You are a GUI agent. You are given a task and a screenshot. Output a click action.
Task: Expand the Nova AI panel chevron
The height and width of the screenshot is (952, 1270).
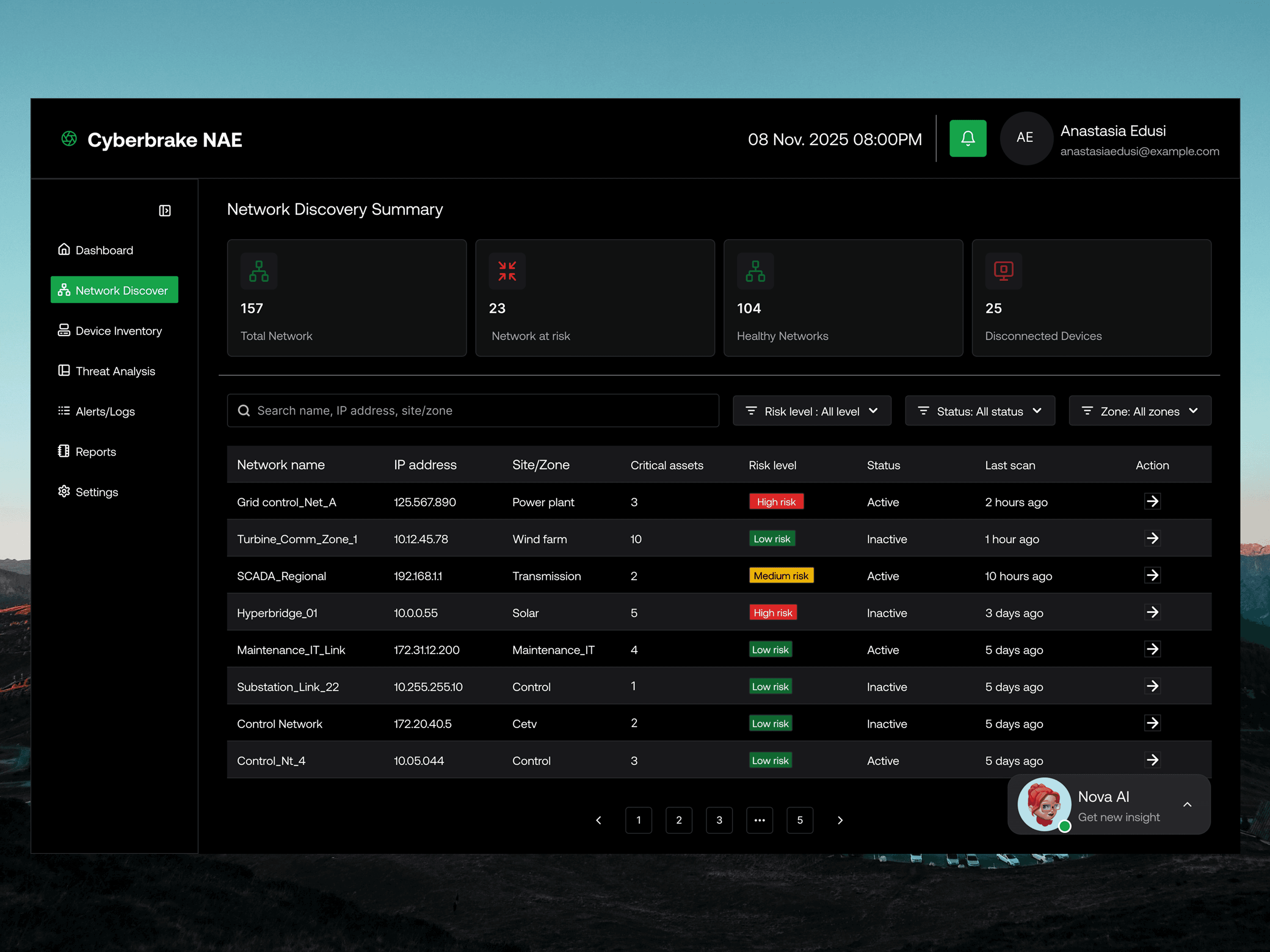point(1187,804)
